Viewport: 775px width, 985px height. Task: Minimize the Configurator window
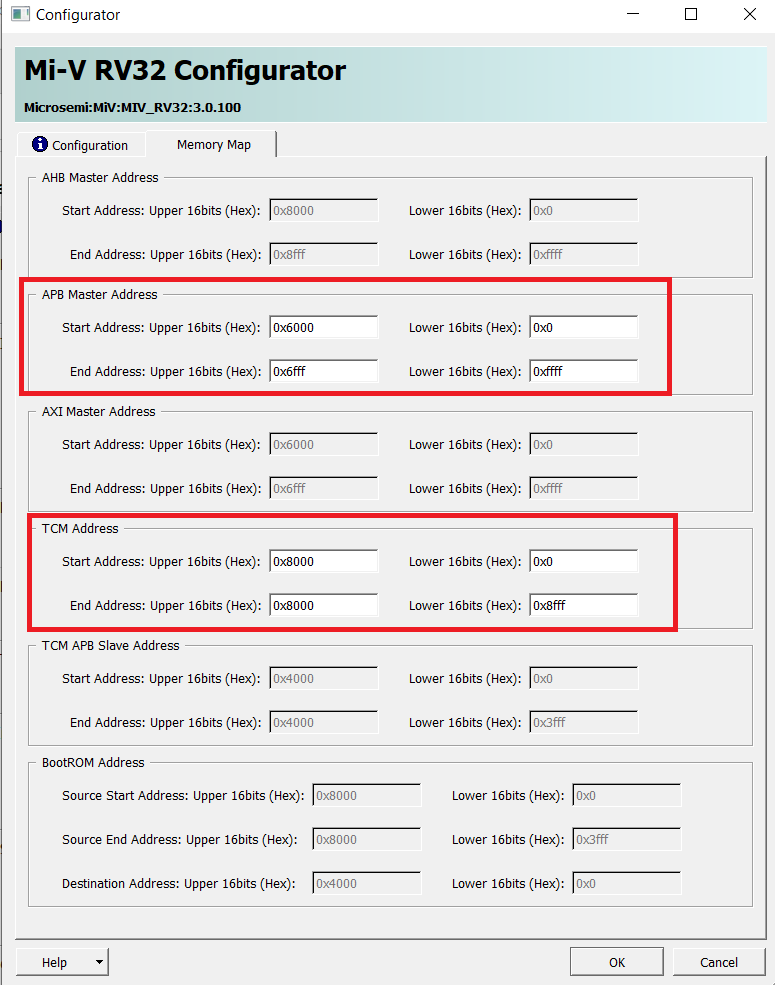[632, 15]
